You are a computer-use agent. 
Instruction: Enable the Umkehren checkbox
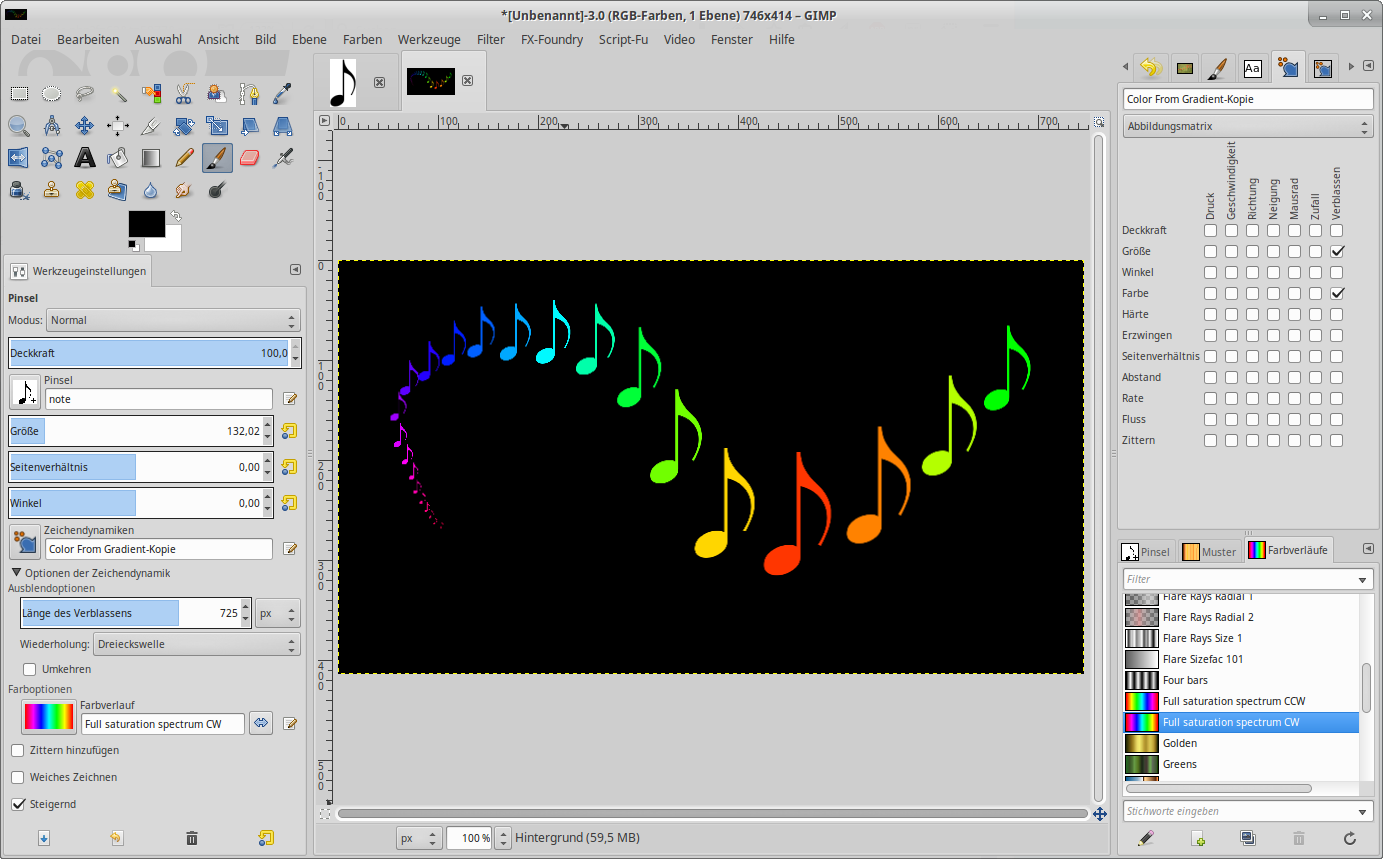(x=30, y=669)
